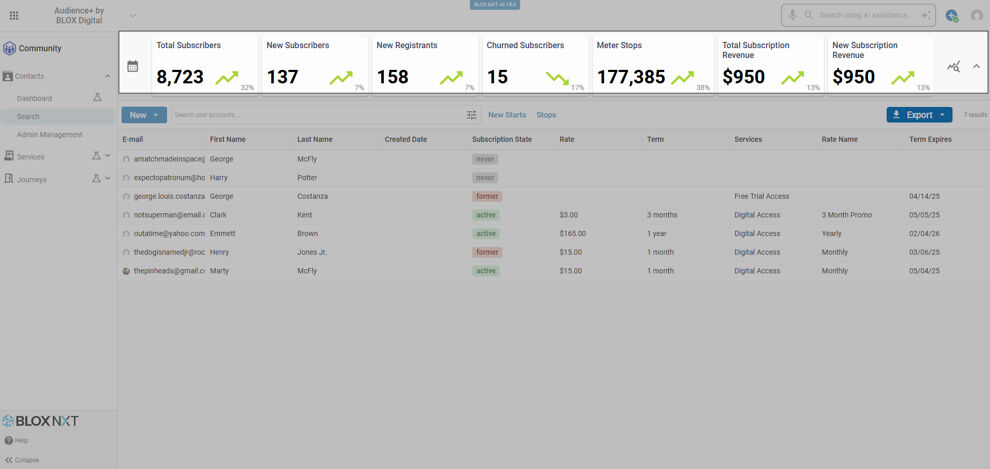Screen dimensions: 990x469
Task: Sort by Last Name column header
Action: (314, 140)
